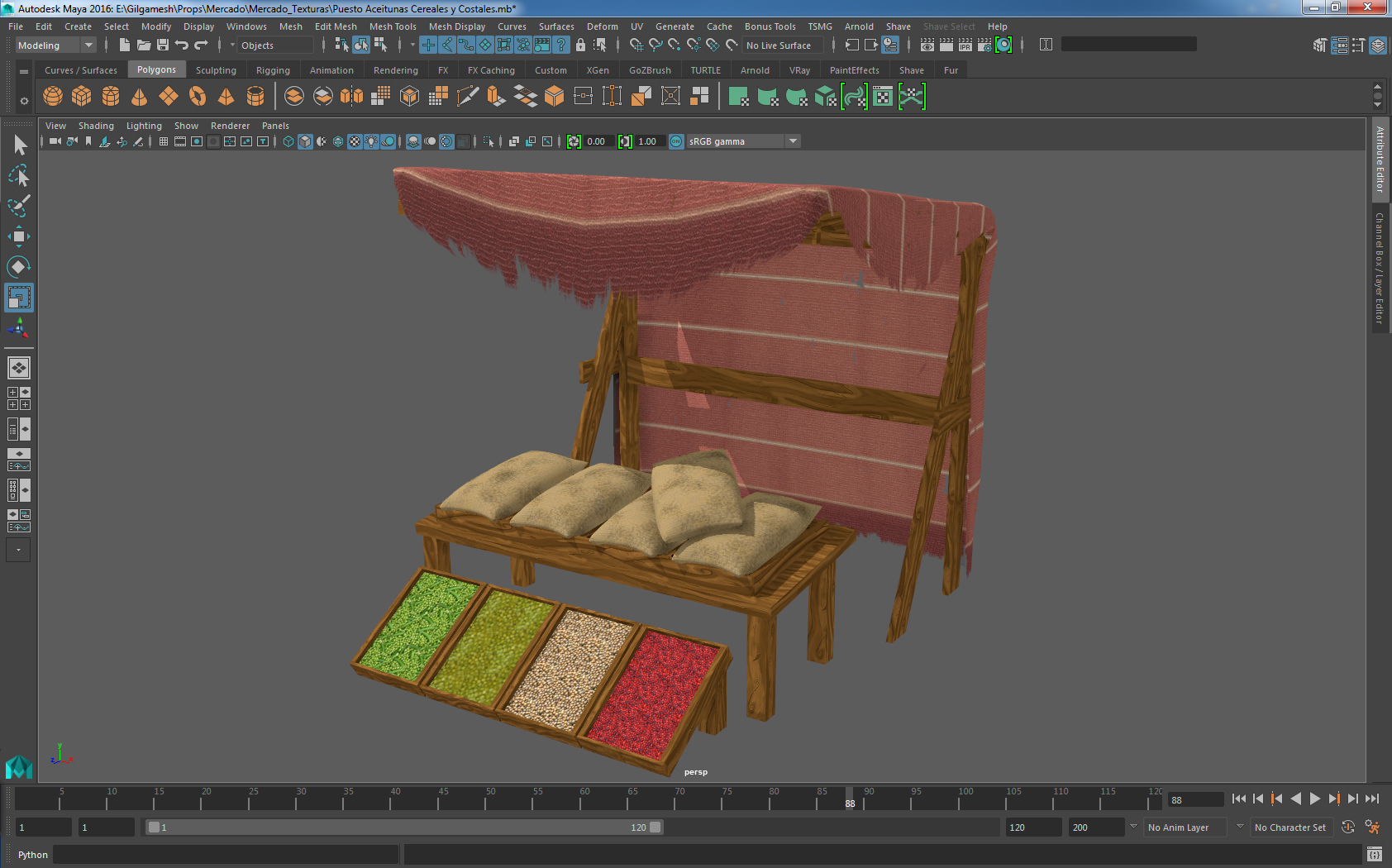Open the IPR render icon
The height and width of the screenshot is (868, 1392).
965,45
